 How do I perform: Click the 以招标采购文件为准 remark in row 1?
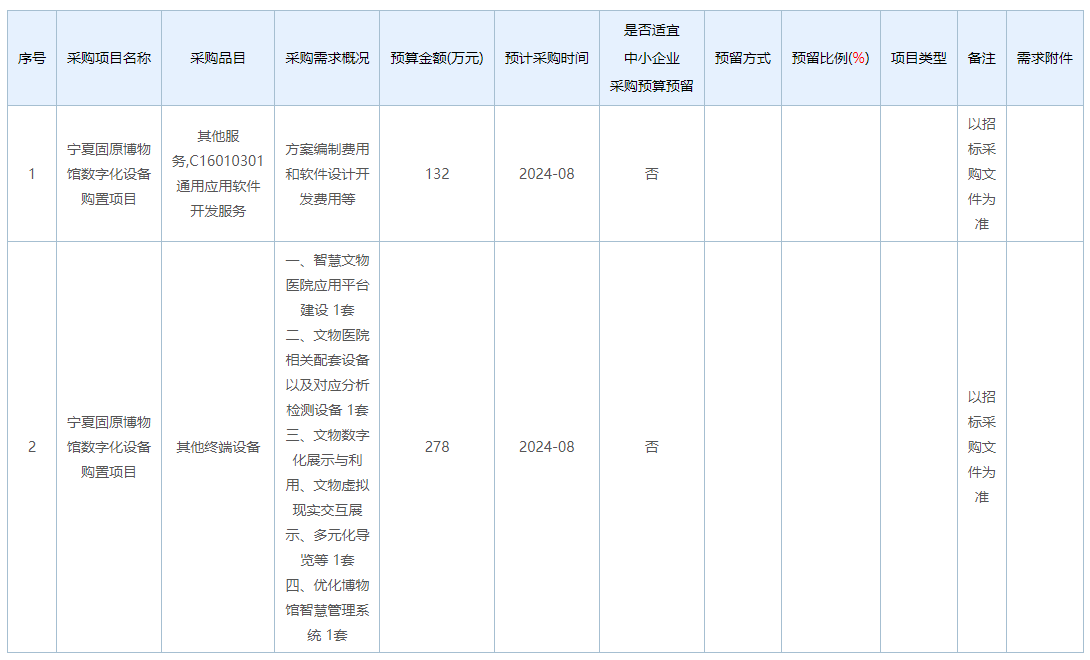click(982, 174)
